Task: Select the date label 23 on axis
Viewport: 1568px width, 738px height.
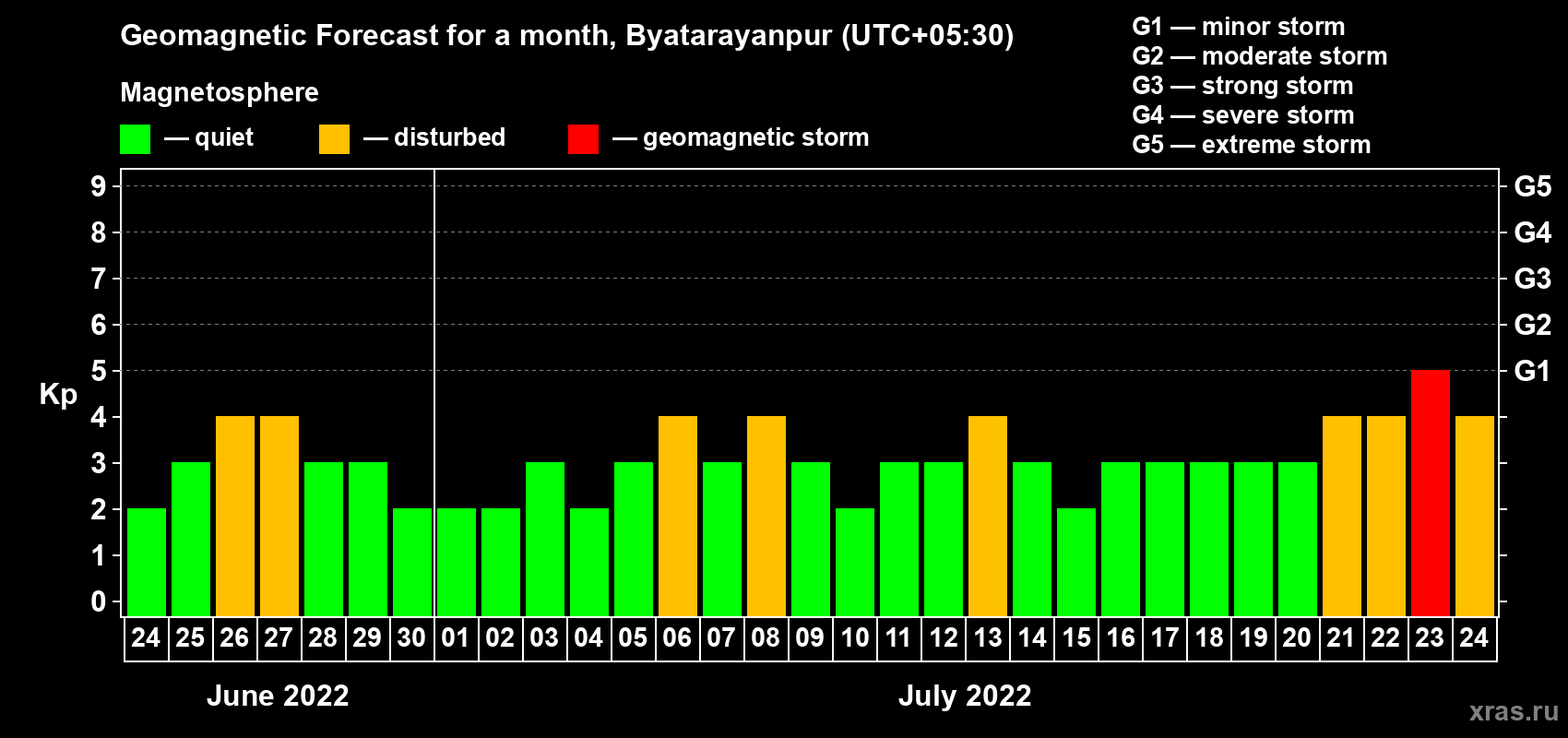Action: pos(1430,638)
